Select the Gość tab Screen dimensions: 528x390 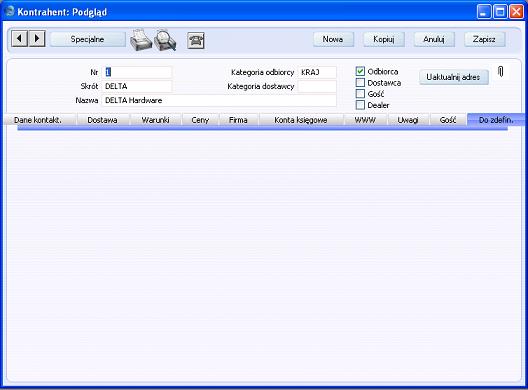[x=448, y=120]
